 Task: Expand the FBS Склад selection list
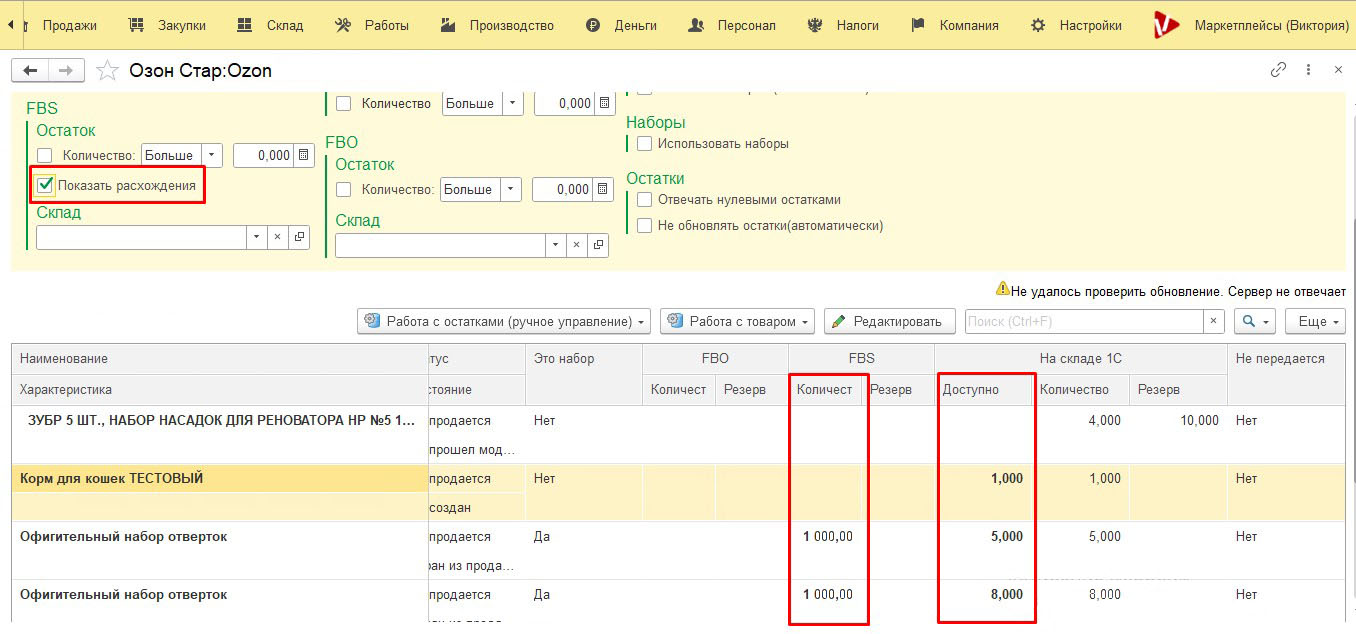coord(258,237)
